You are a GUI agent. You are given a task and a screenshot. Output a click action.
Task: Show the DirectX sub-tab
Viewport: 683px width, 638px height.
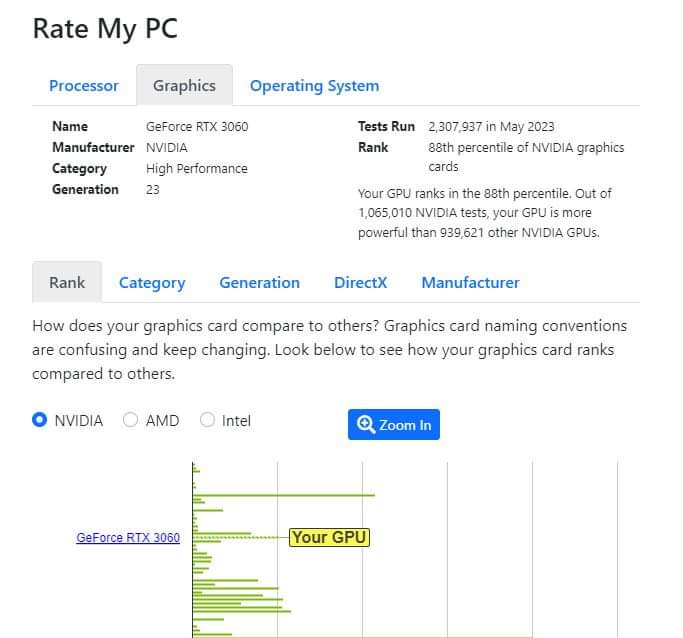(360, 283)
